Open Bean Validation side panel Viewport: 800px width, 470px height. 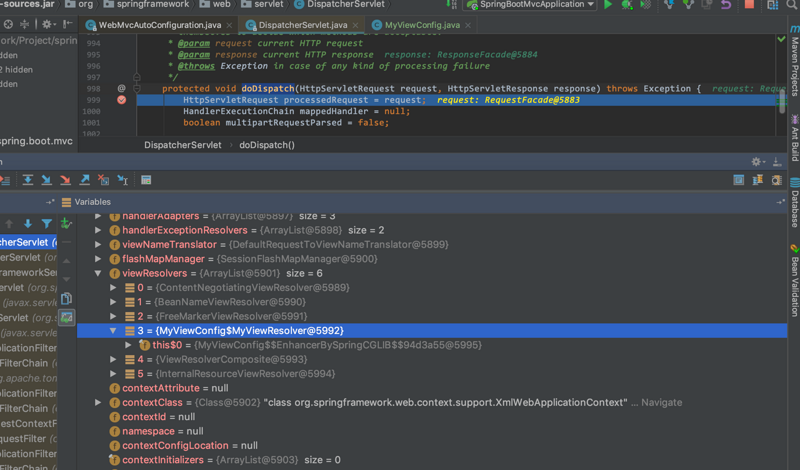pos(794,281)
